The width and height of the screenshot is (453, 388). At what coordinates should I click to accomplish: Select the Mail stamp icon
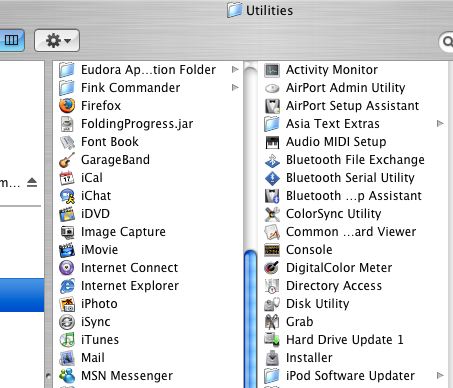(67, 358)
